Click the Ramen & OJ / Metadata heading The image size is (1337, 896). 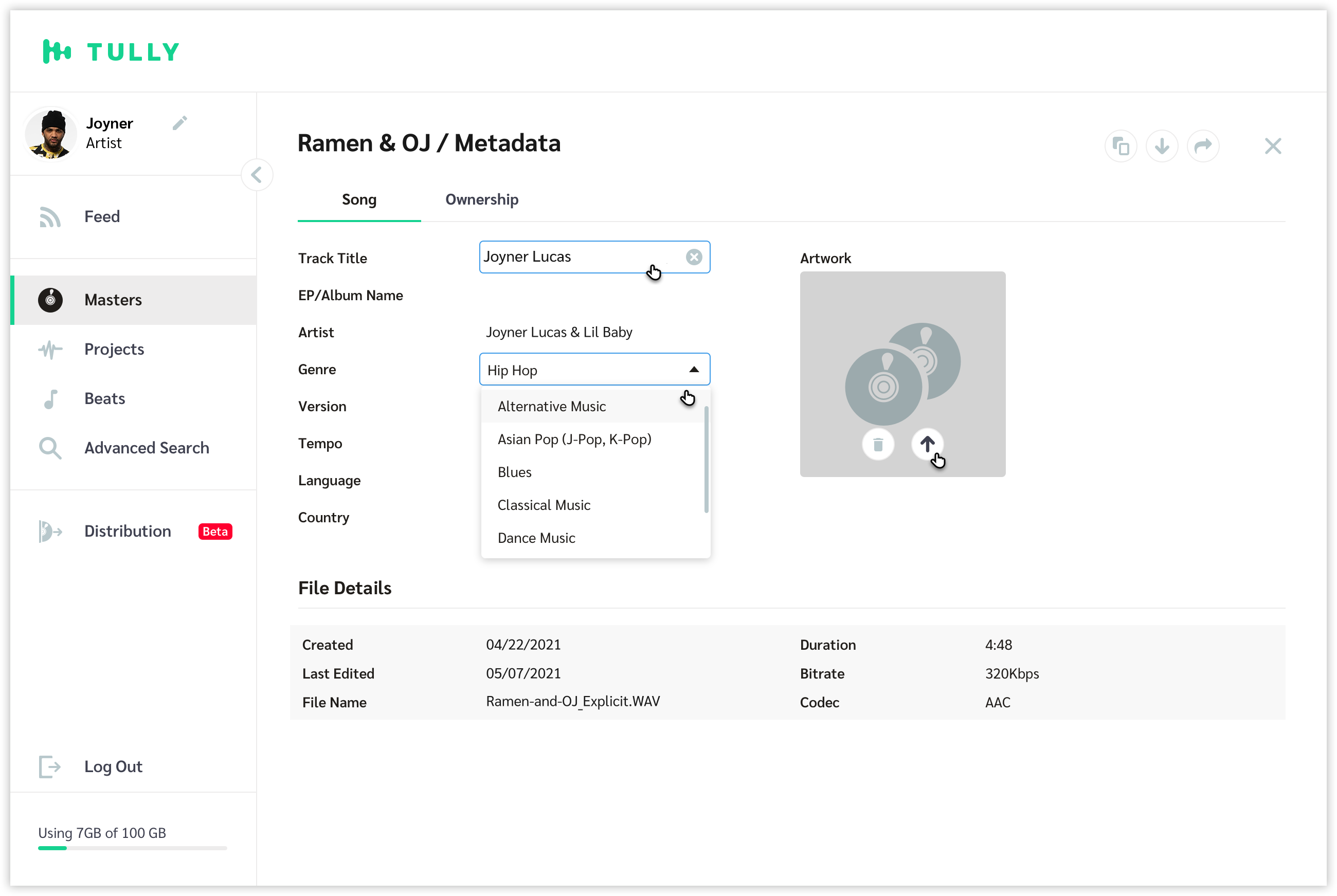429,143
